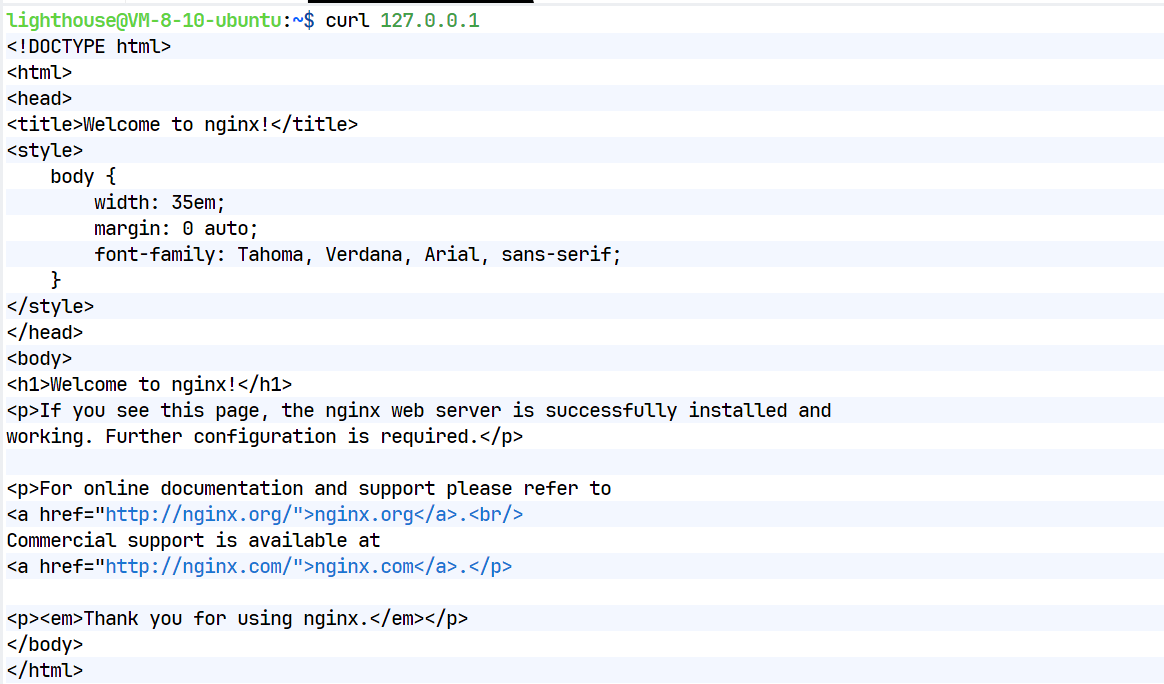Click the curl command word
The image size is (1164, 684).
(x=347, y=21)
